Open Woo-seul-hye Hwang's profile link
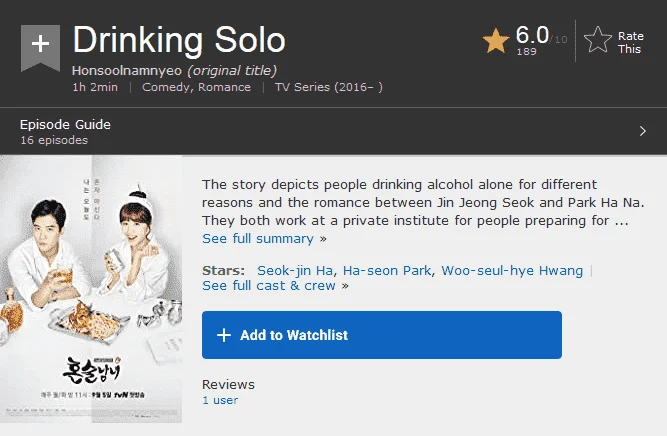 (x=512, y=271)
